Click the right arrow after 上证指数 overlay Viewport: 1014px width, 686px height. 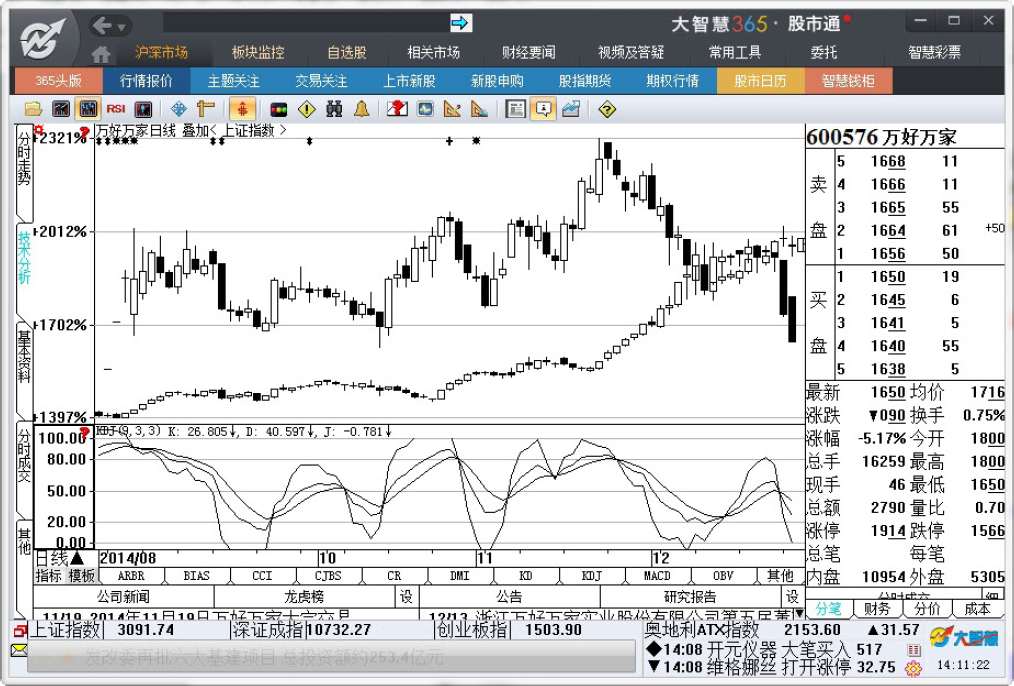click(282, 131)
